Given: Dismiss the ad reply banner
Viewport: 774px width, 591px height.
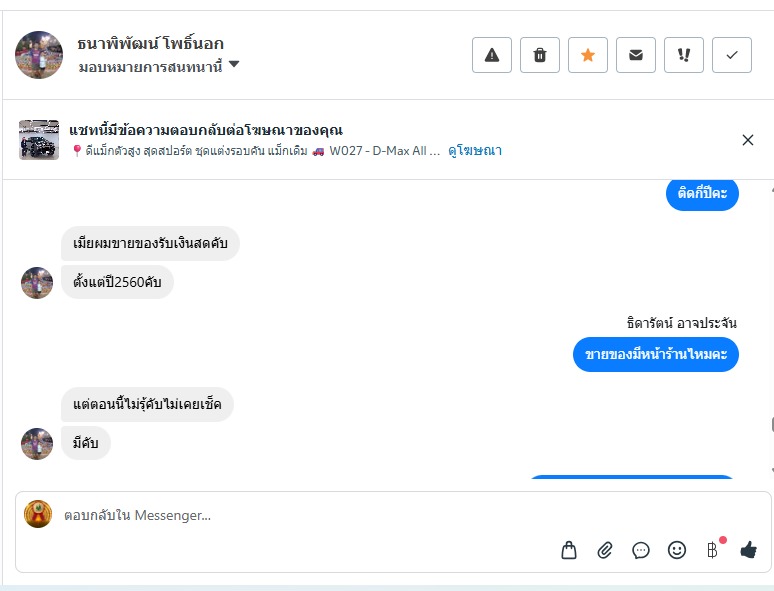Looking at the screenshot, I should point(748,140).
